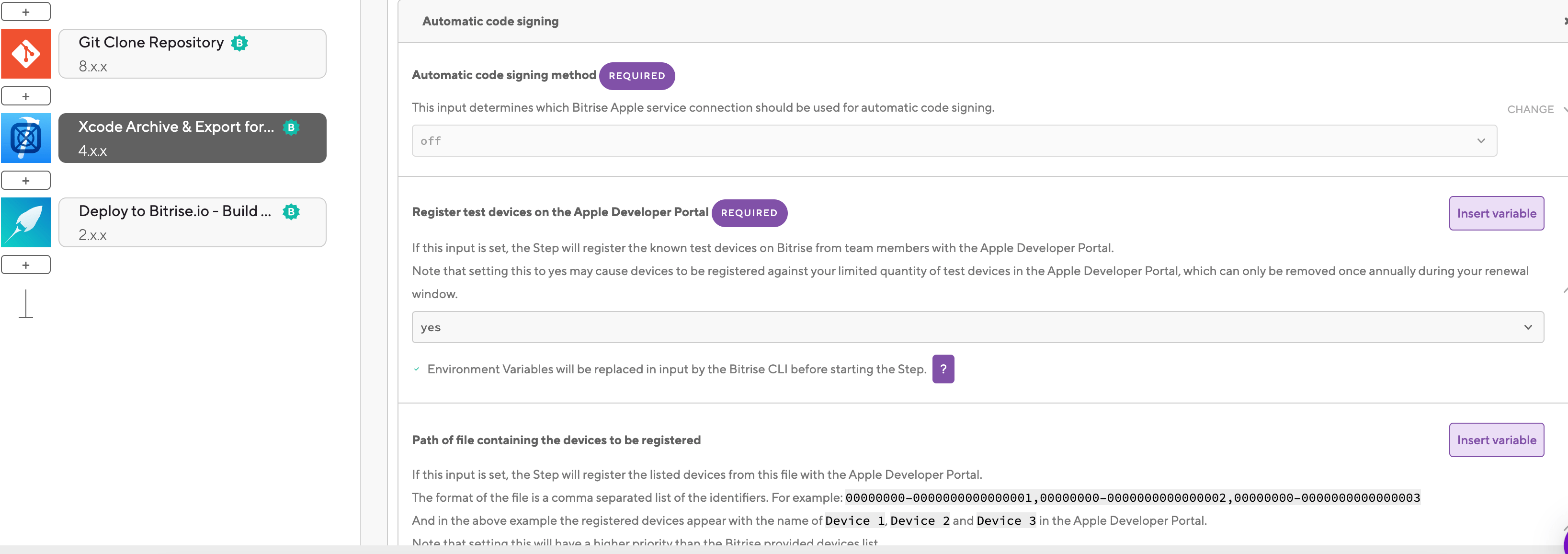Screen dimensions: 1568x554
Task: Add step between Xcode Archive and Deploy
Action: tap(25, 180)
